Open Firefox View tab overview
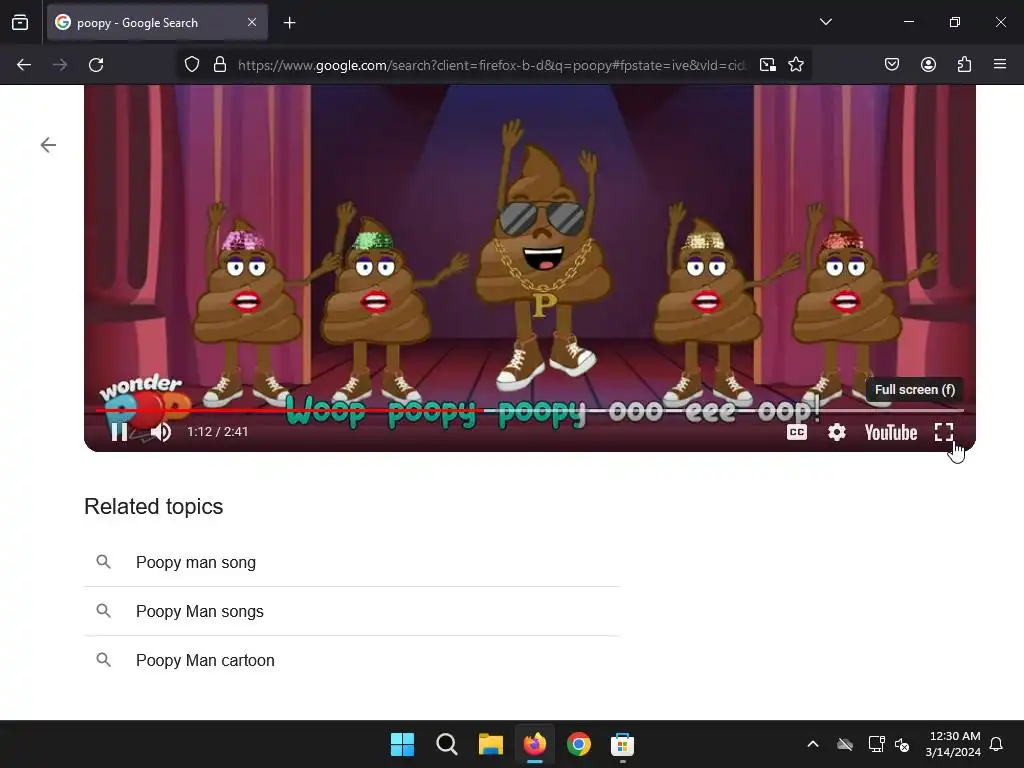Viewport: 1024px width, 768px height. point(20,23)
